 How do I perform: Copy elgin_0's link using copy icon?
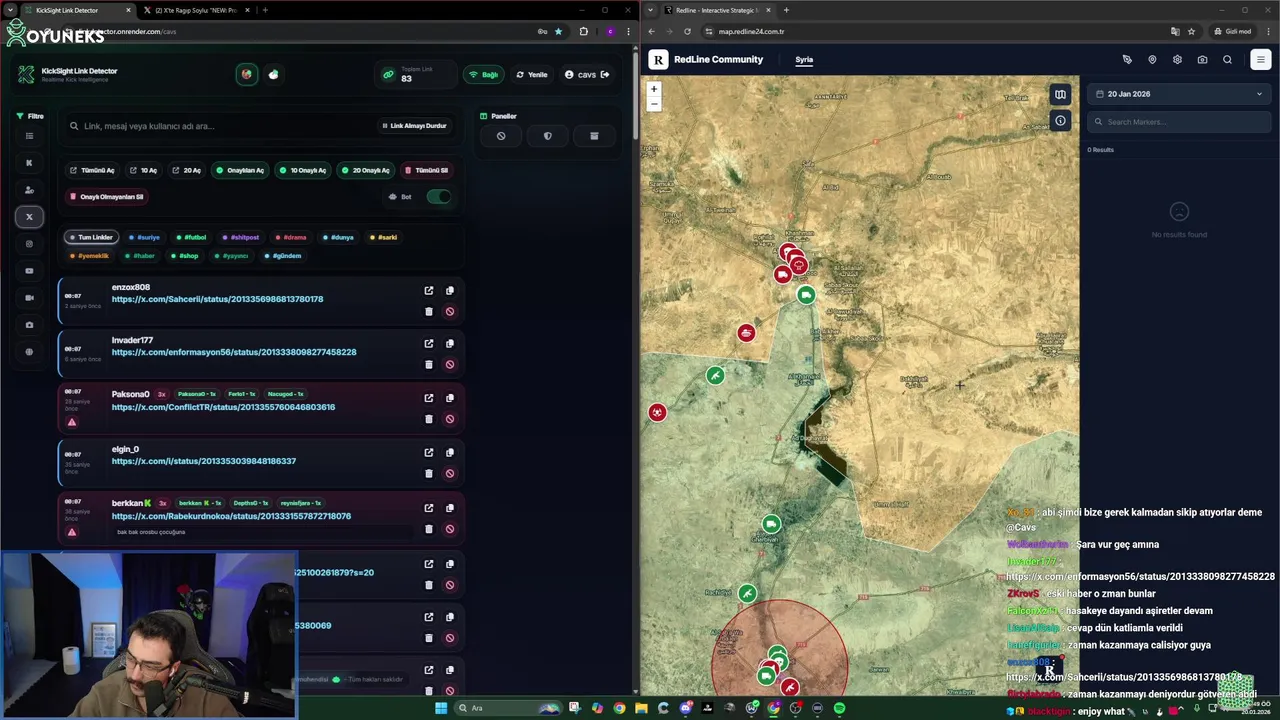pyautogui.click(x=450, y=453)
